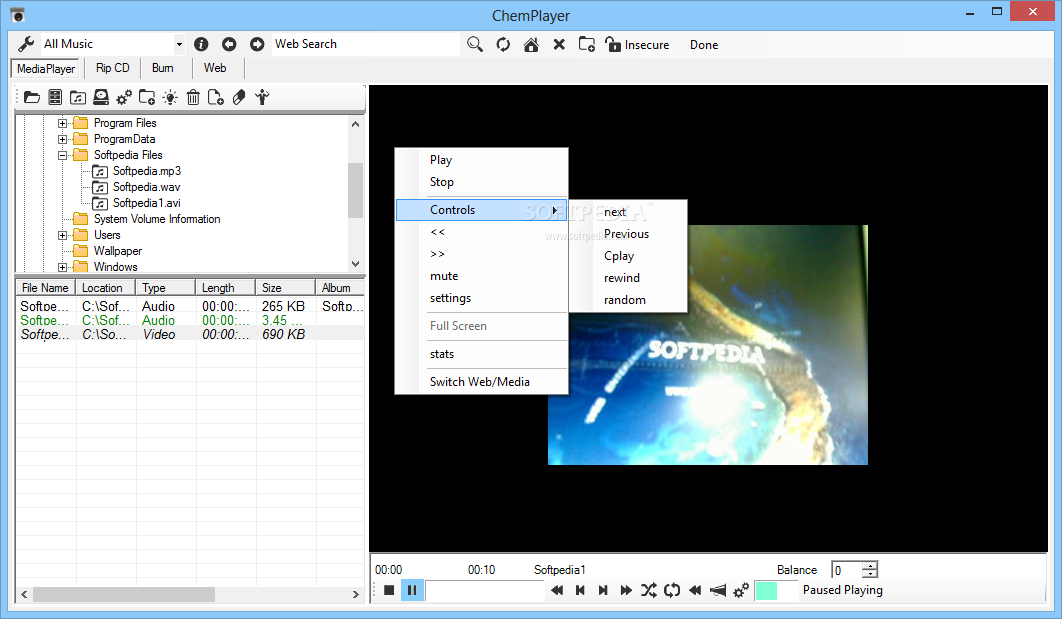Click the add-folder icon beside Insecure

587,45
